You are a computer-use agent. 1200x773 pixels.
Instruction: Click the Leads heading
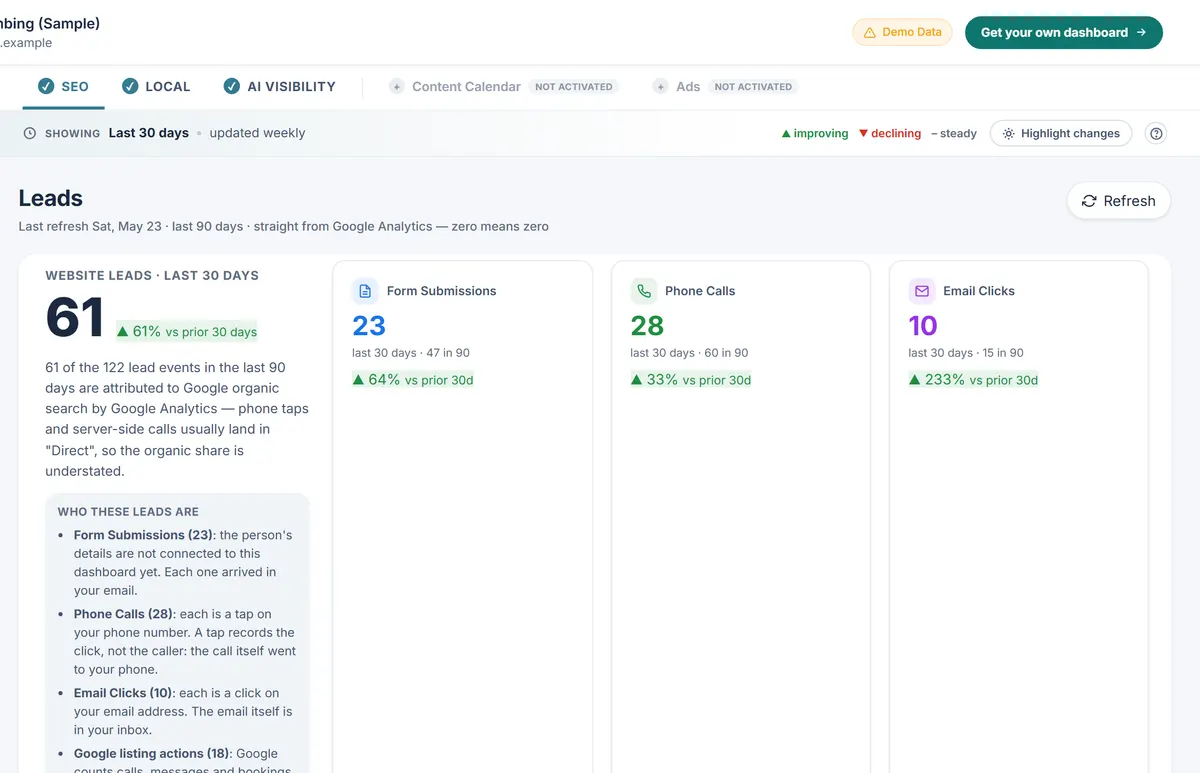click(51, 198)
